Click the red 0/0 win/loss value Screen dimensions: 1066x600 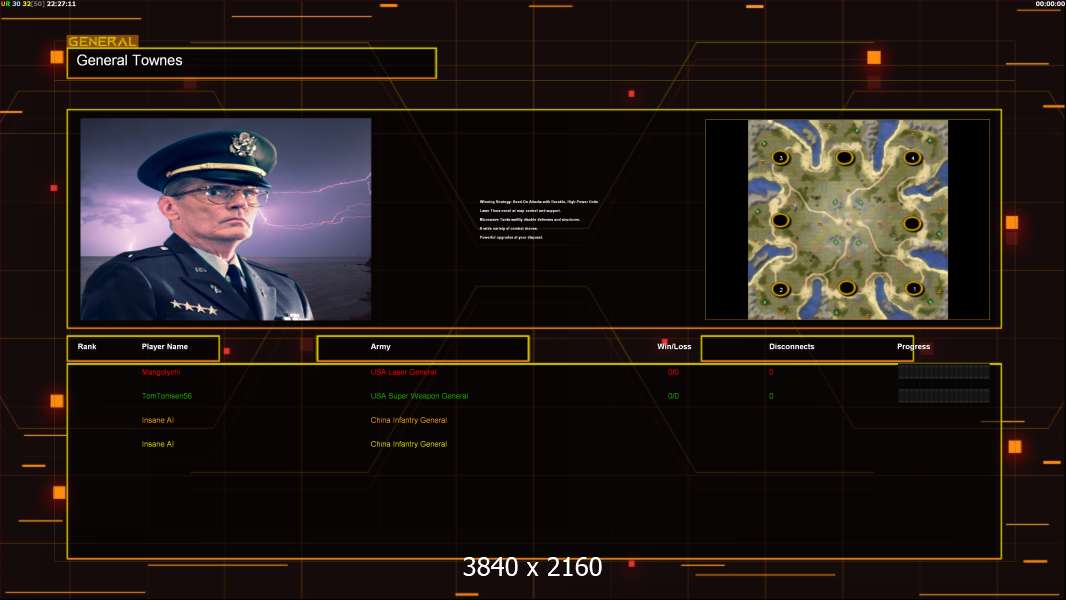pyautogui.click(x=673, y=372)
